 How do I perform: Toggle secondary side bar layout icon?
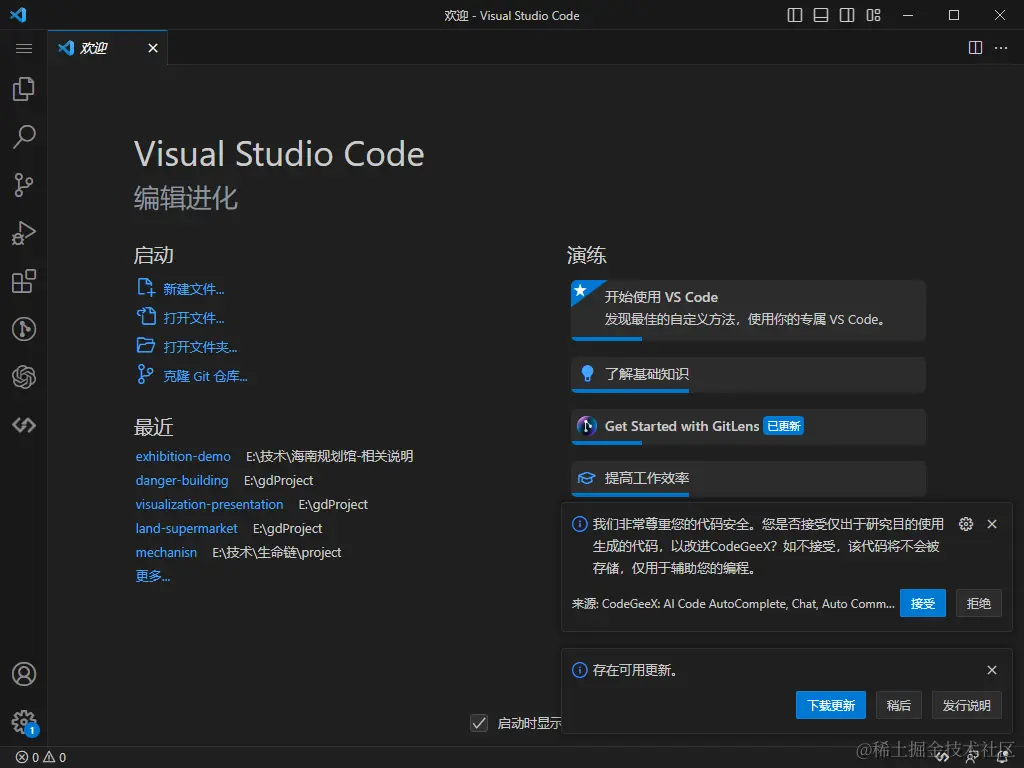coord(847,15)
